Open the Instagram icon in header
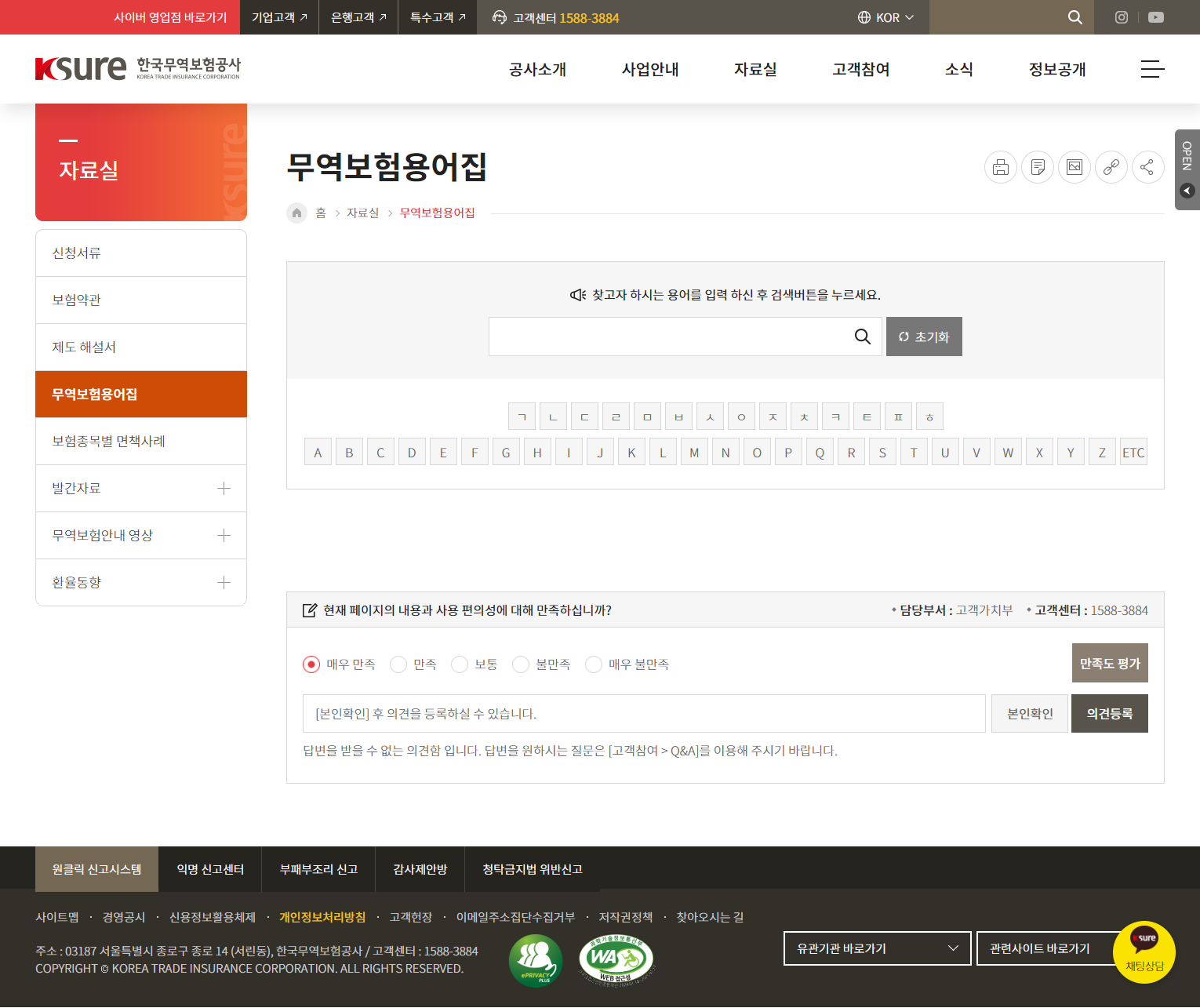 [1122, 17]
